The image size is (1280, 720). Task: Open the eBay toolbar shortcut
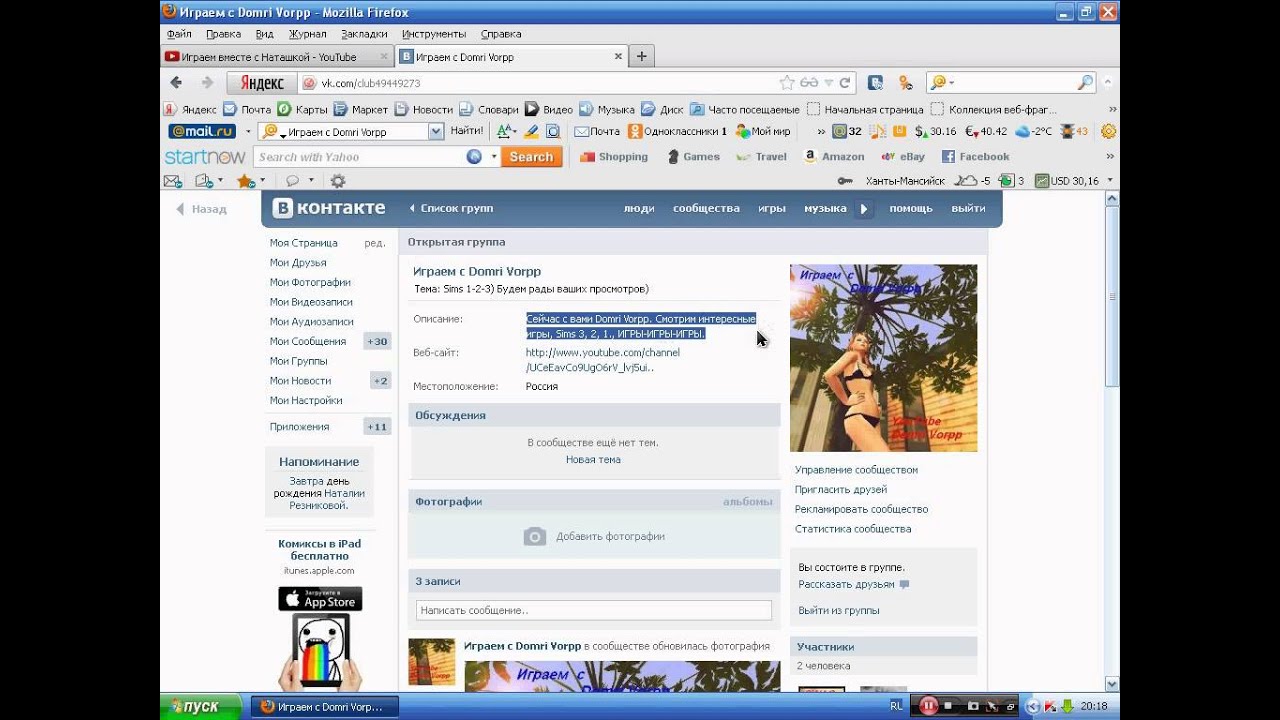tap(903, 157)
